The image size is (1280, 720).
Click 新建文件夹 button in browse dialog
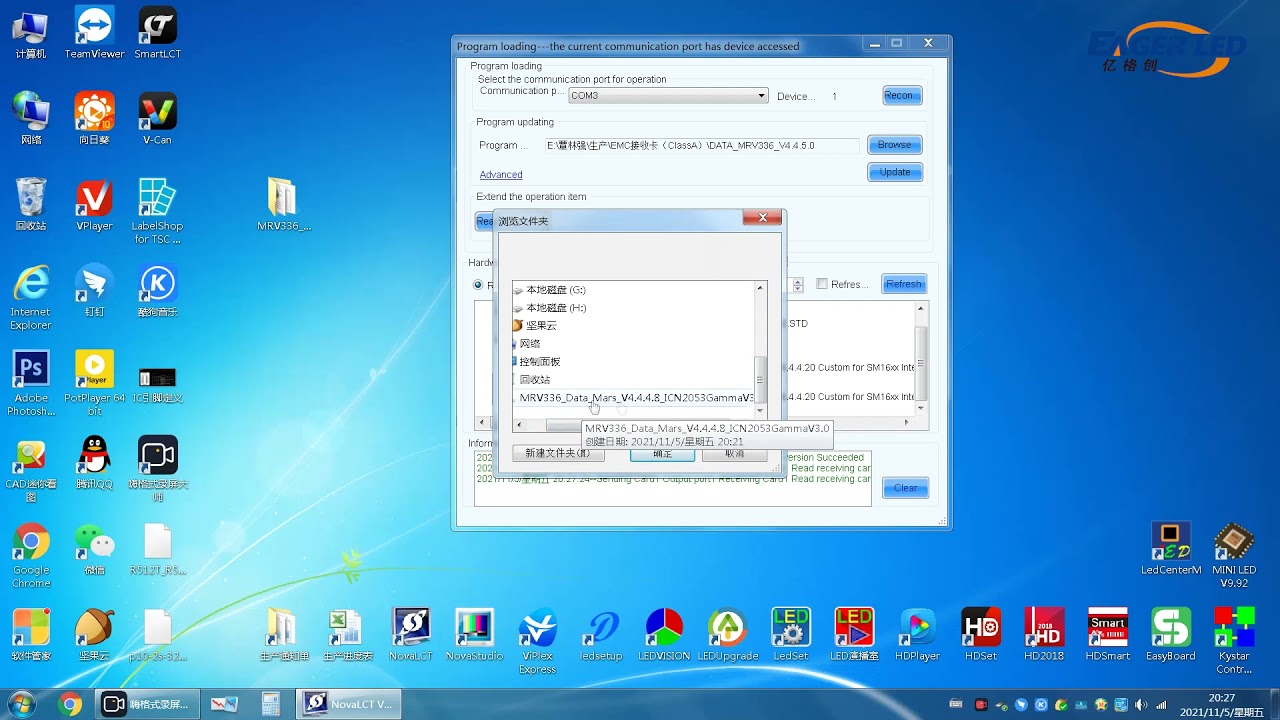click(557, 453)
